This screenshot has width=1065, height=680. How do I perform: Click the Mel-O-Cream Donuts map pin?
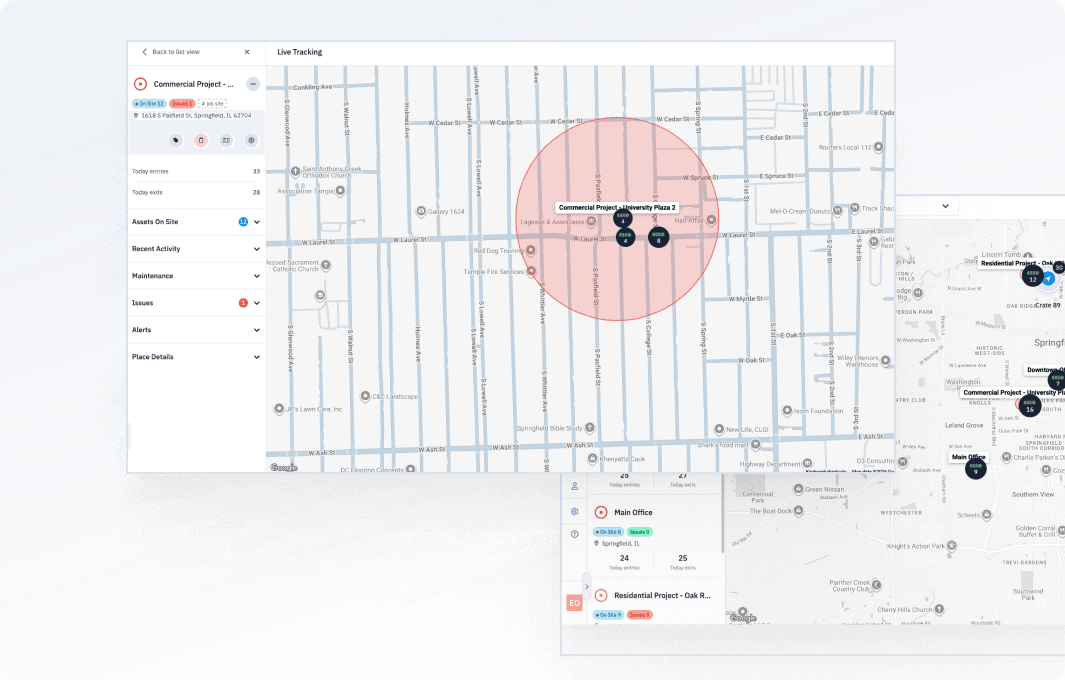pos(837,211)
